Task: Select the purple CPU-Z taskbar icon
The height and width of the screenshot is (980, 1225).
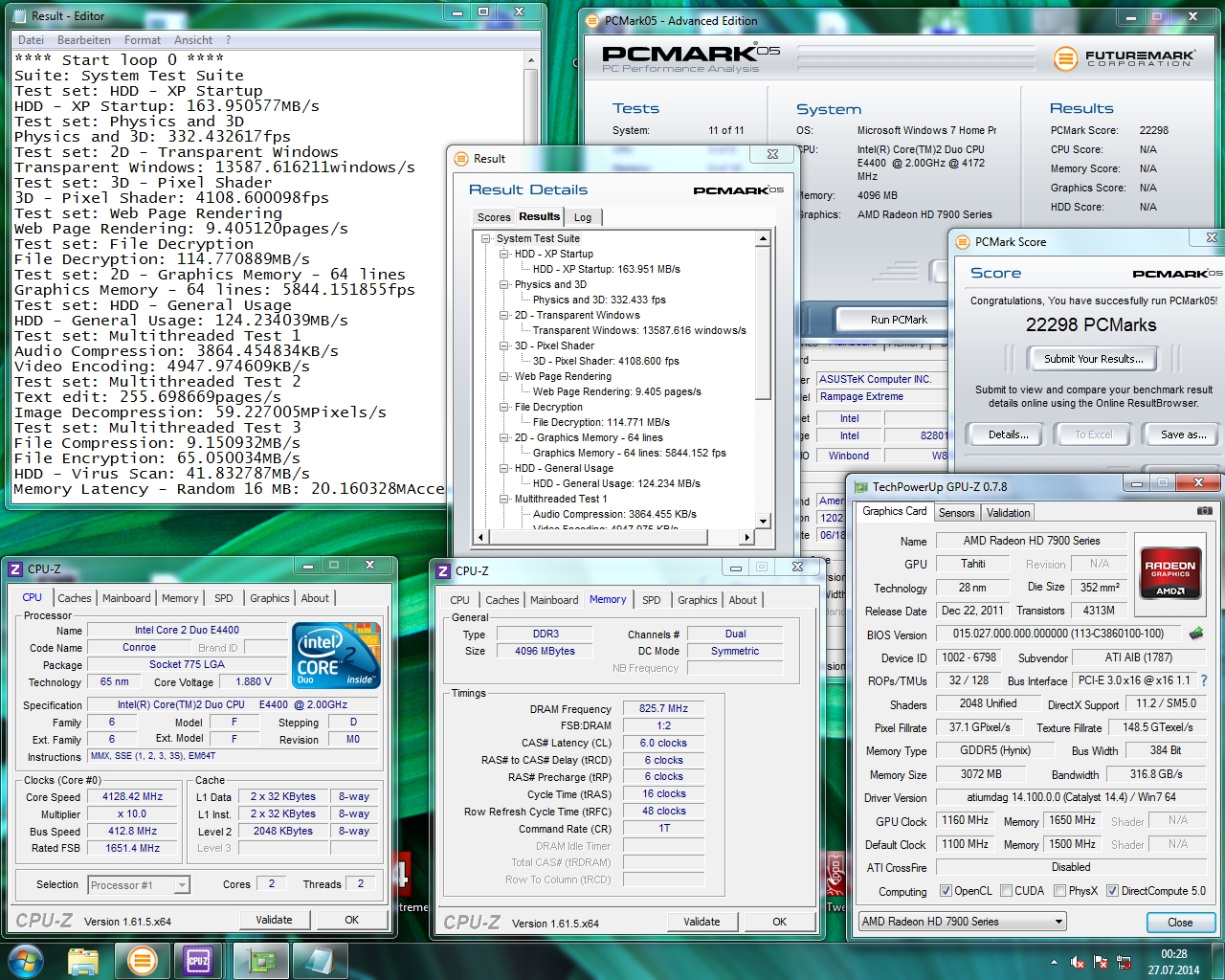Action: pyautogui.click(x=198, y=960)
